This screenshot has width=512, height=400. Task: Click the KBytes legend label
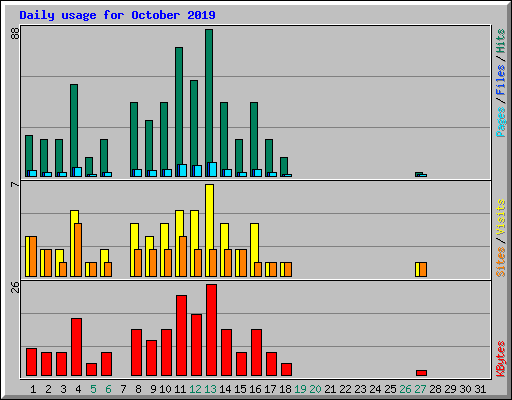(501, 359)
